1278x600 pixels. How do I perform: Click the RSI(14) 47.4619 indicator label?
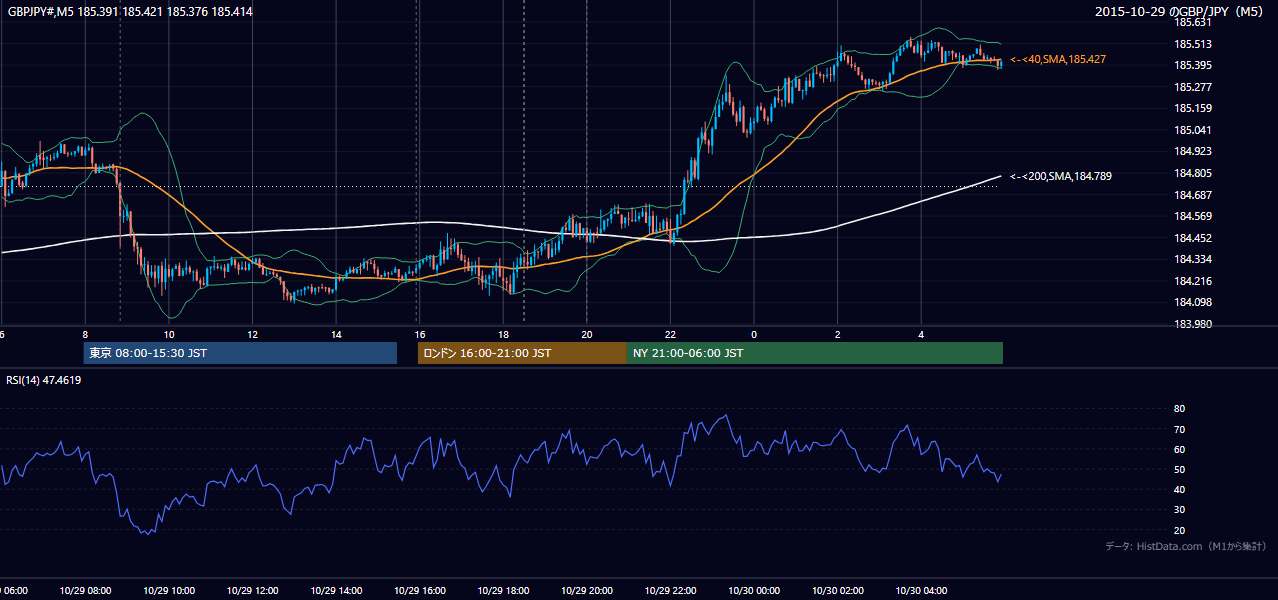coord(44,380)
